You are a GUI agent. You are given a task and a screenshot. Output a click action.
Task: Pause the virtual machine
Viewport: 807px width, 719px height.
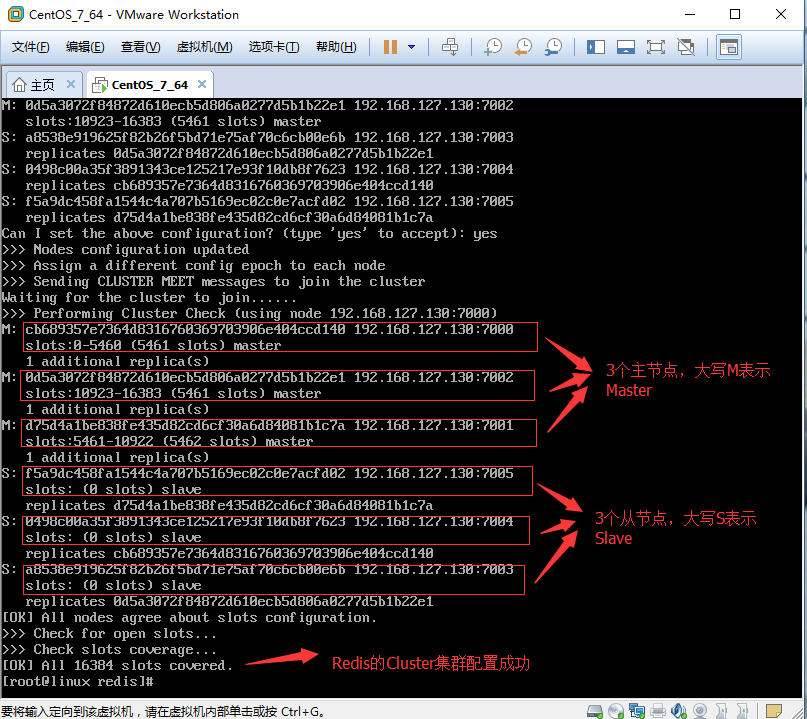(390, 47)
